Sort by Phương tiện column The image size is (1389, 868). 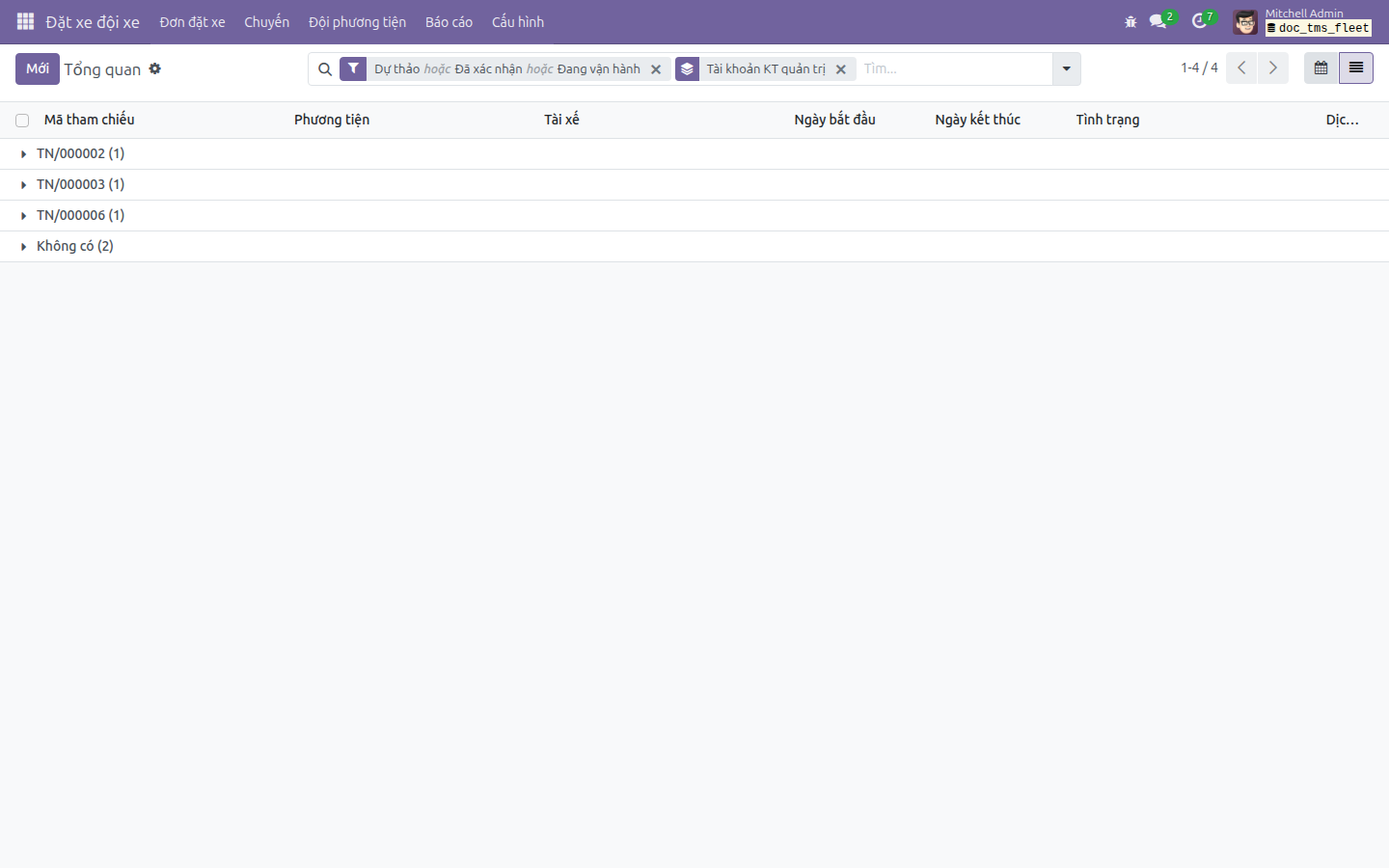[x=332, y=120]
